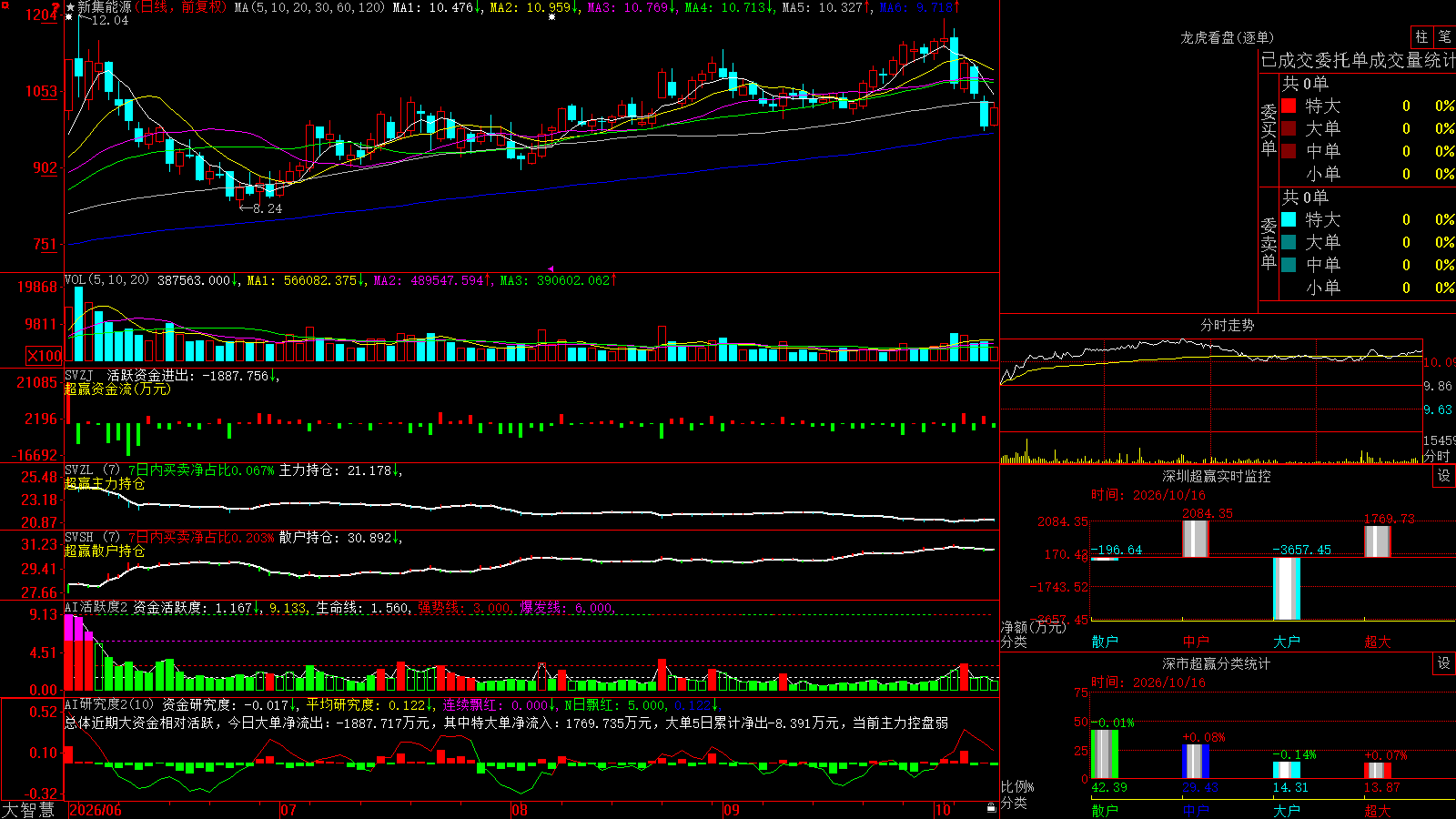Click the 龙虎看盘(逐单) panel title
This screenshot has height=819, width=1456.
coord(1227,37)
